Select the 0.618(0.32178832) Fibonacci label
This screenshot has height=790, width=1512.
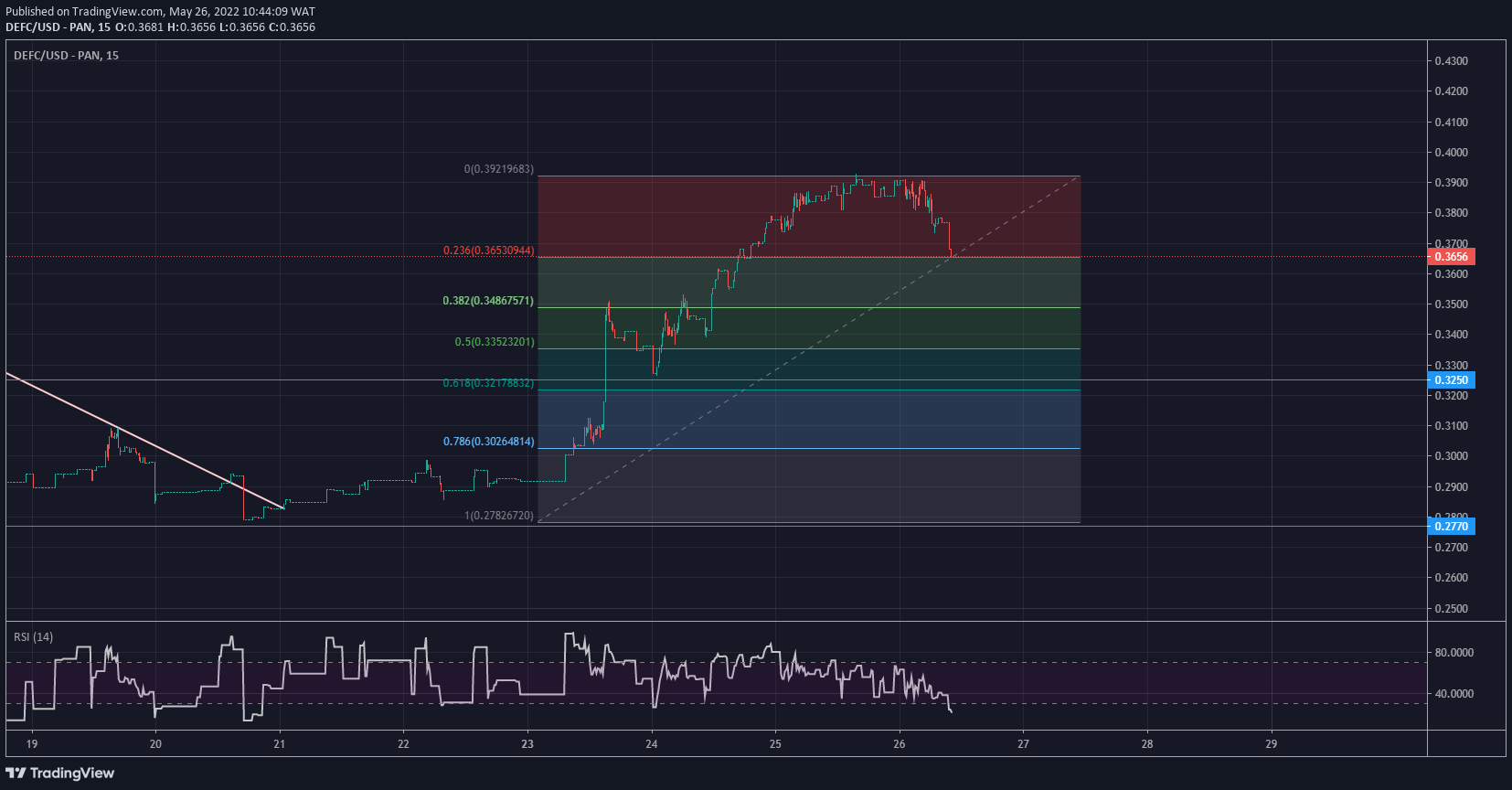coord(488,383)
